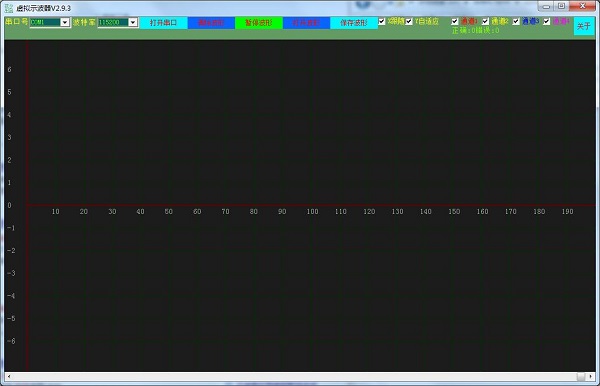Screen dimensions: 600x386
Task: Close the 虚拟示波器 window
Action: click(582, 6)
